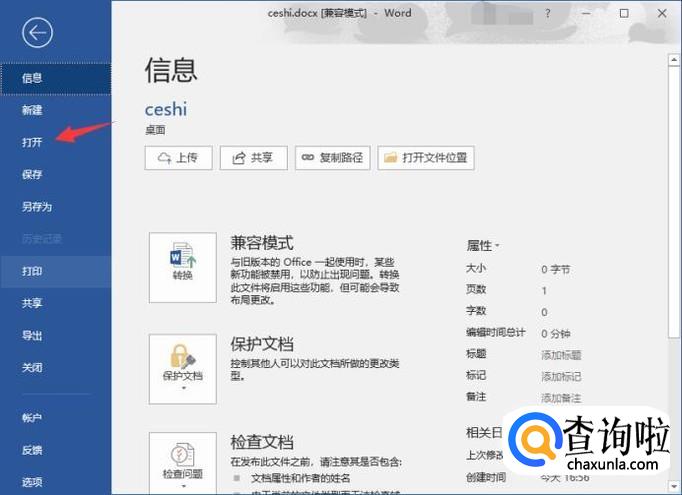Expand the 属性 properties dropdown
The height and width of the screenshot is (495, 682).
tap(483, 246)
